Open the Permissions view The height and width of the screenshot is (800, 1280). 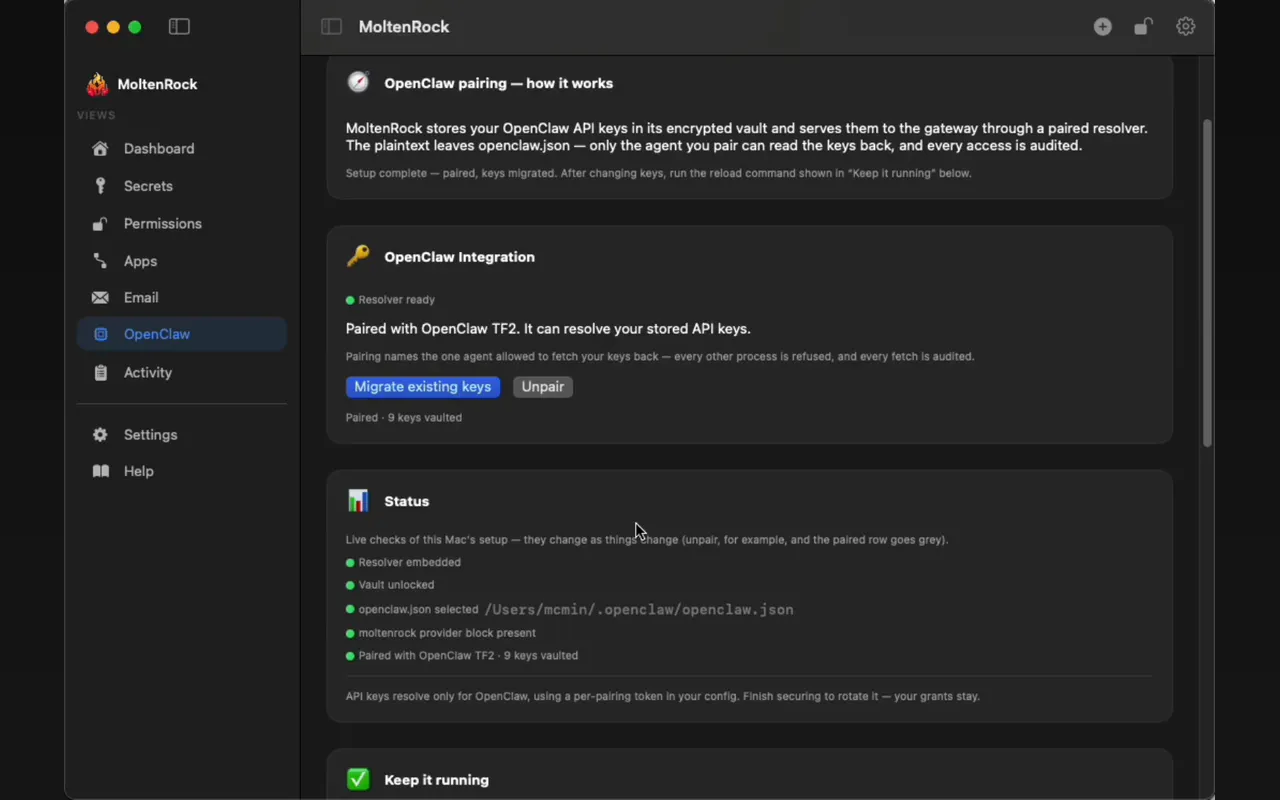point(182,224)
